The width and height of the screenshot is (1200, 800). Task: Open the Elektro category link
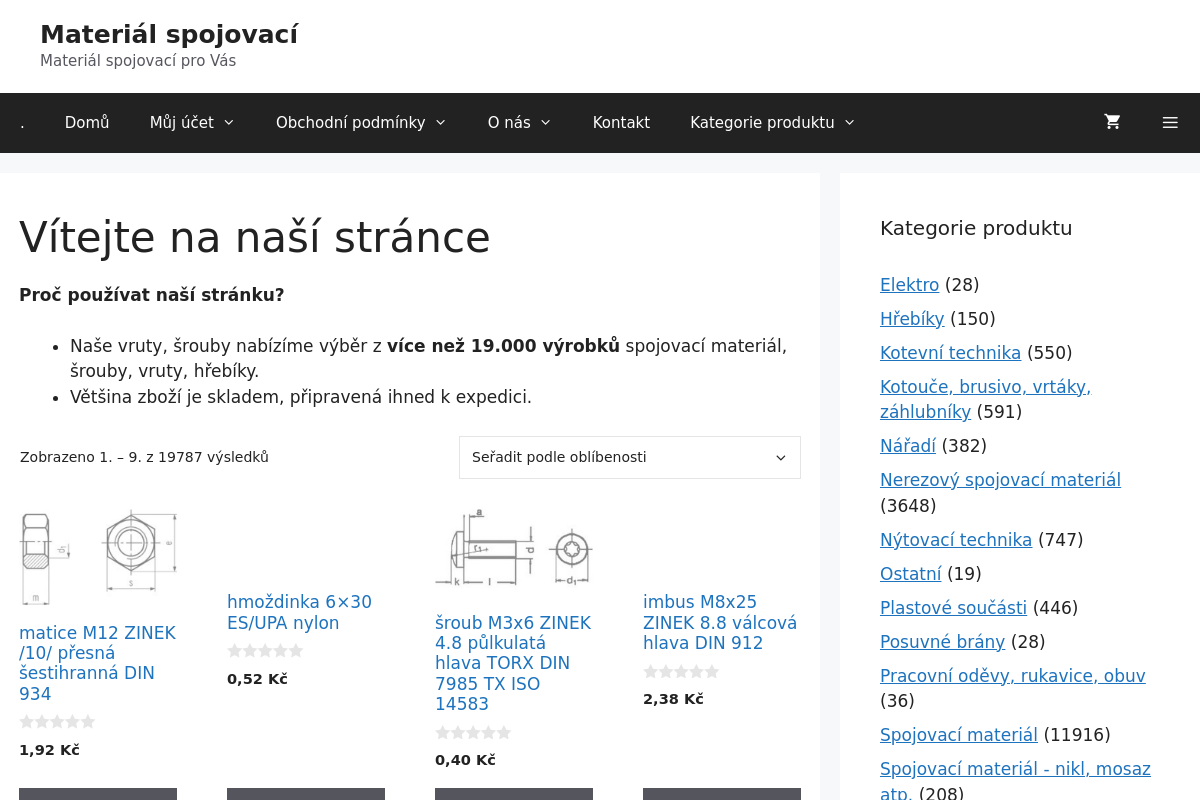pyautogui.click(x=909, y=285)
